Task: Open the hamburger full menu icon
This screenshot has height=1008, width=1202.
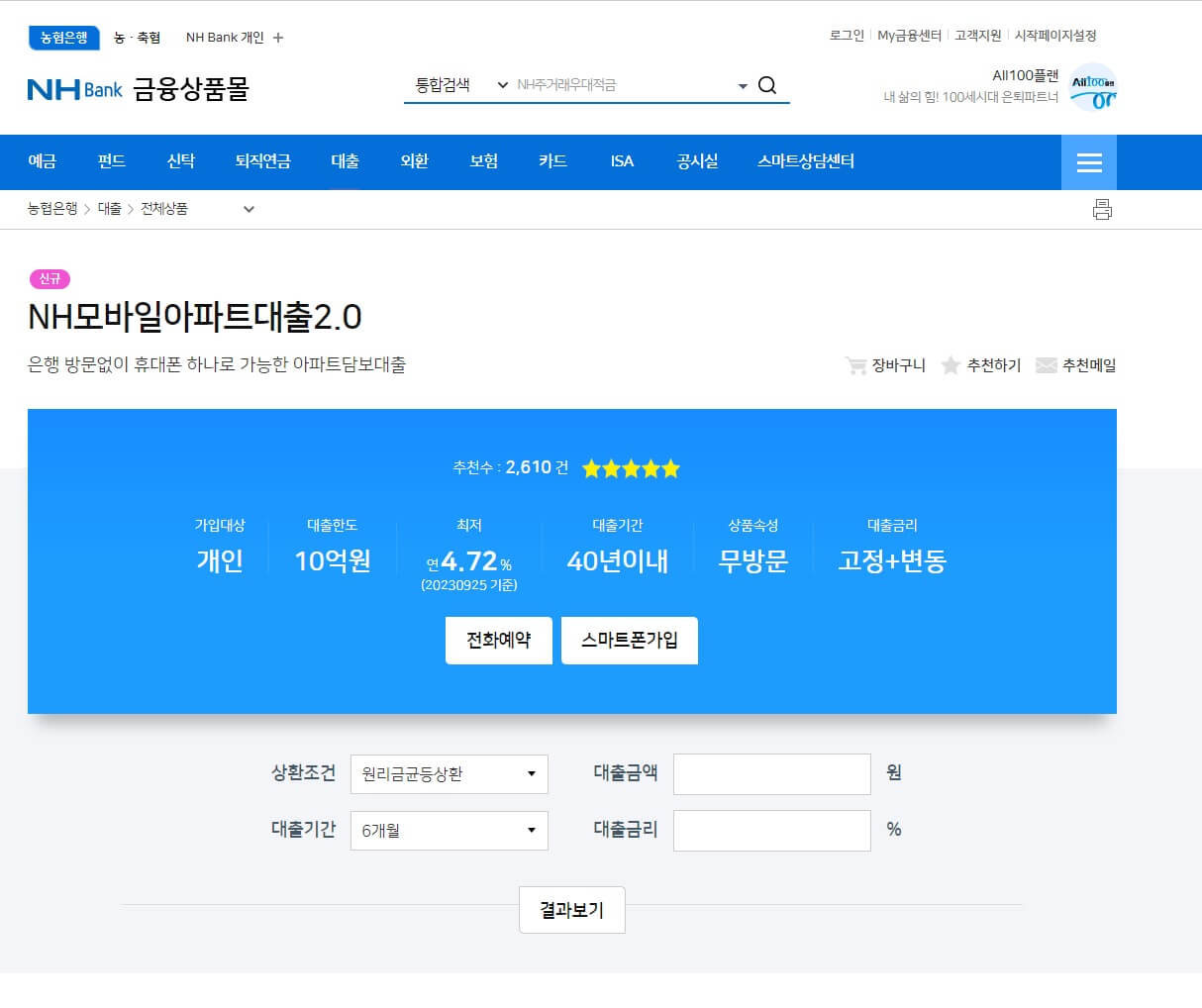Action: (1089, 162)
